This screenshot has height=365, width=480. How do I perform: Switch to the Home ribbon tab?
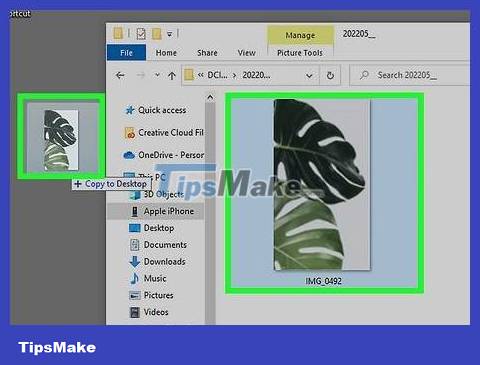(x=166, y=53)
